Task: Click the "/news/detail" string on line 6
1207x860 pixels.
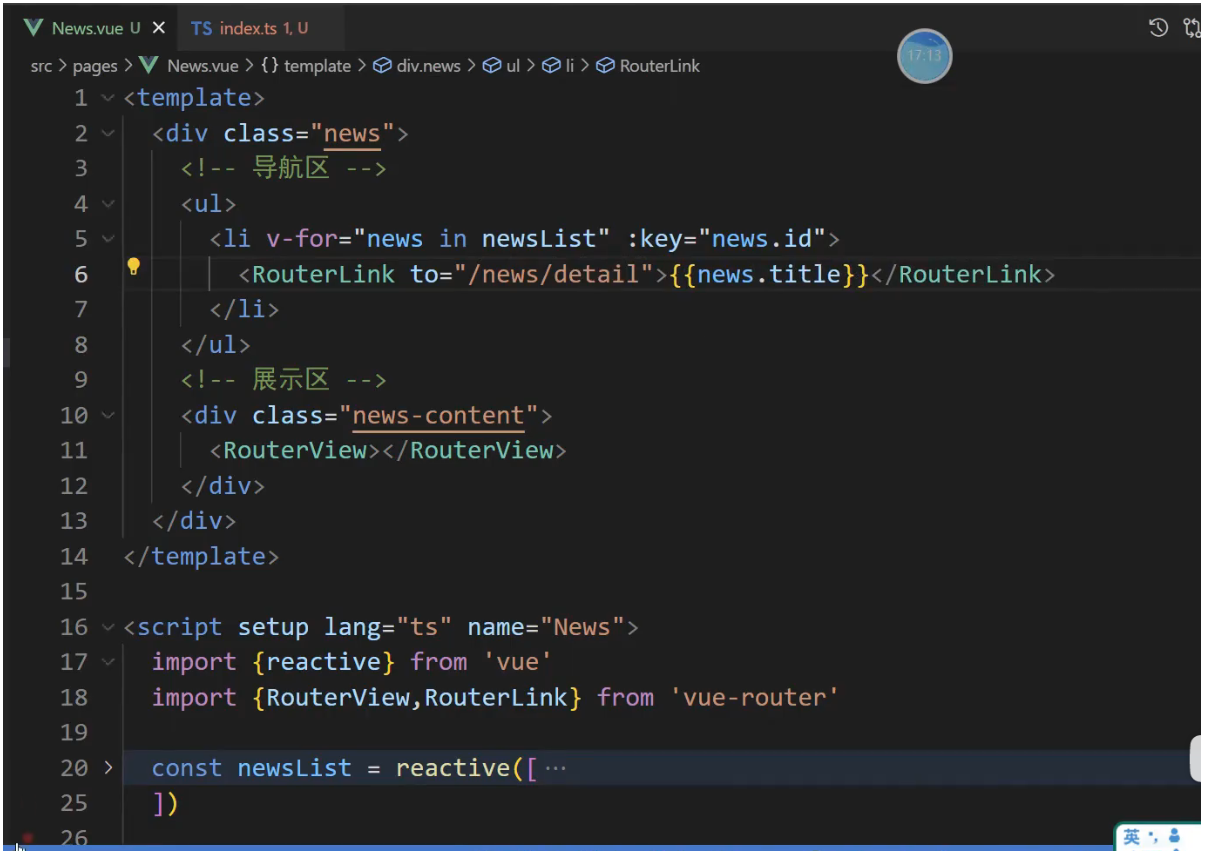Action: coord(560,274)
